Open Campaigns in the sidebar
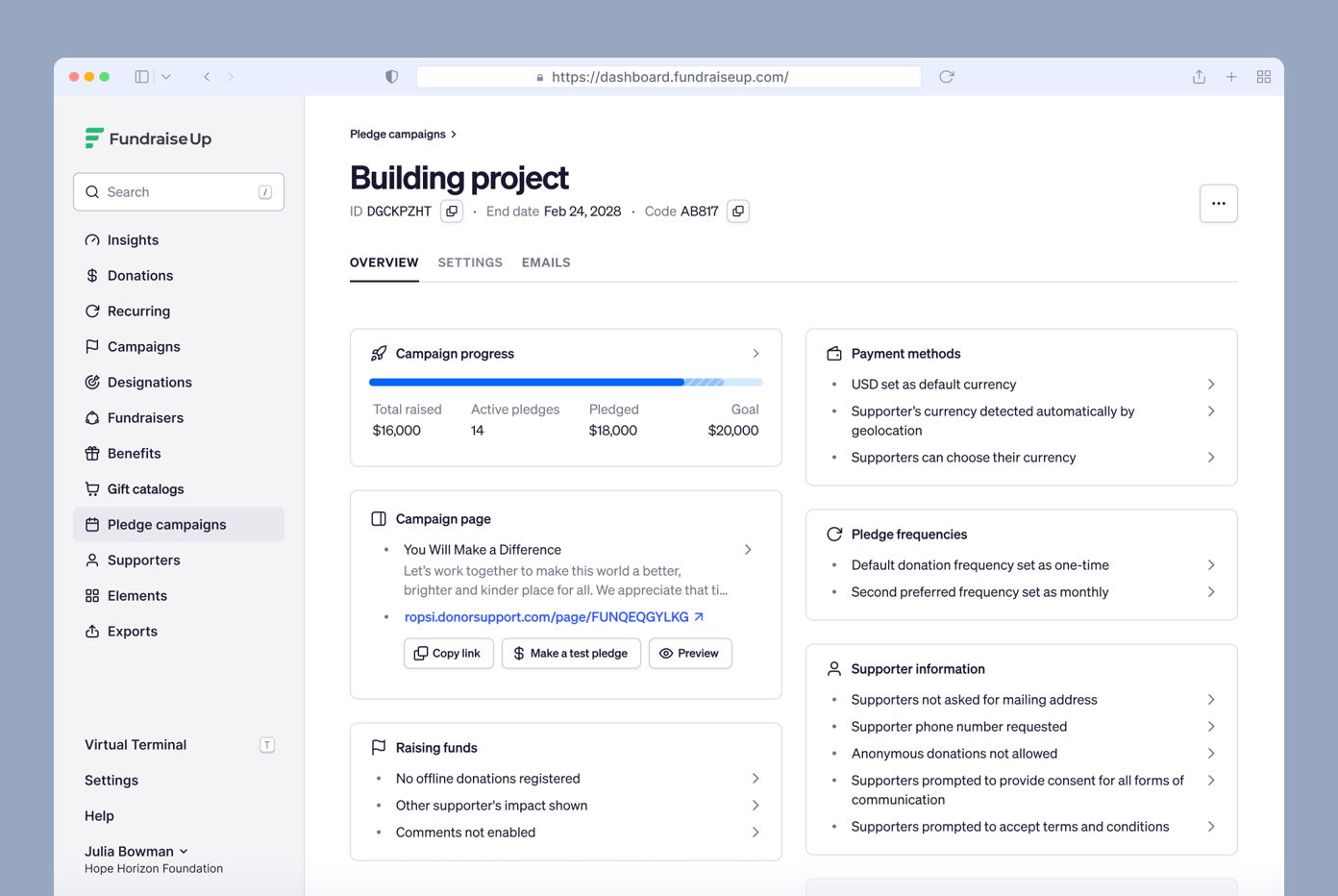Screen dimensions: 1338x896 click(x=179, y=347)
